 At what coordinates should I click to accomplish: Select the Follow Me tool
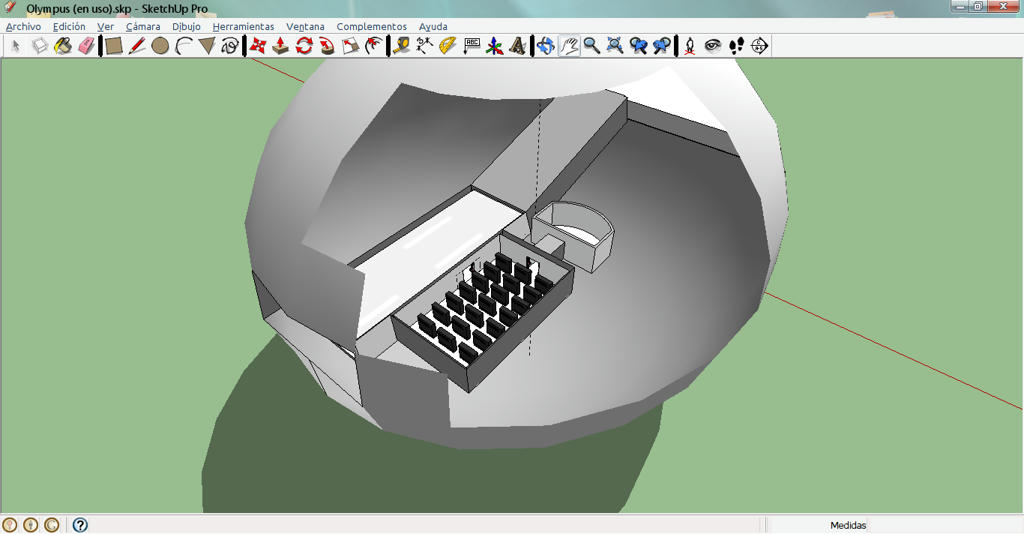pos(327,46)
